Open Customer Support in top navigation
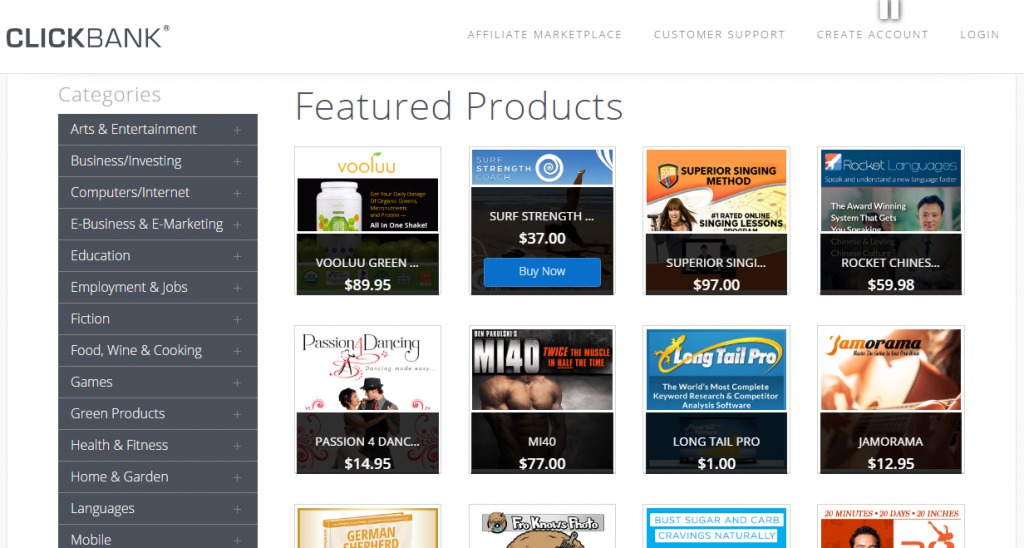This screenshot has width=1024, height=548. (x=719, y=35)
